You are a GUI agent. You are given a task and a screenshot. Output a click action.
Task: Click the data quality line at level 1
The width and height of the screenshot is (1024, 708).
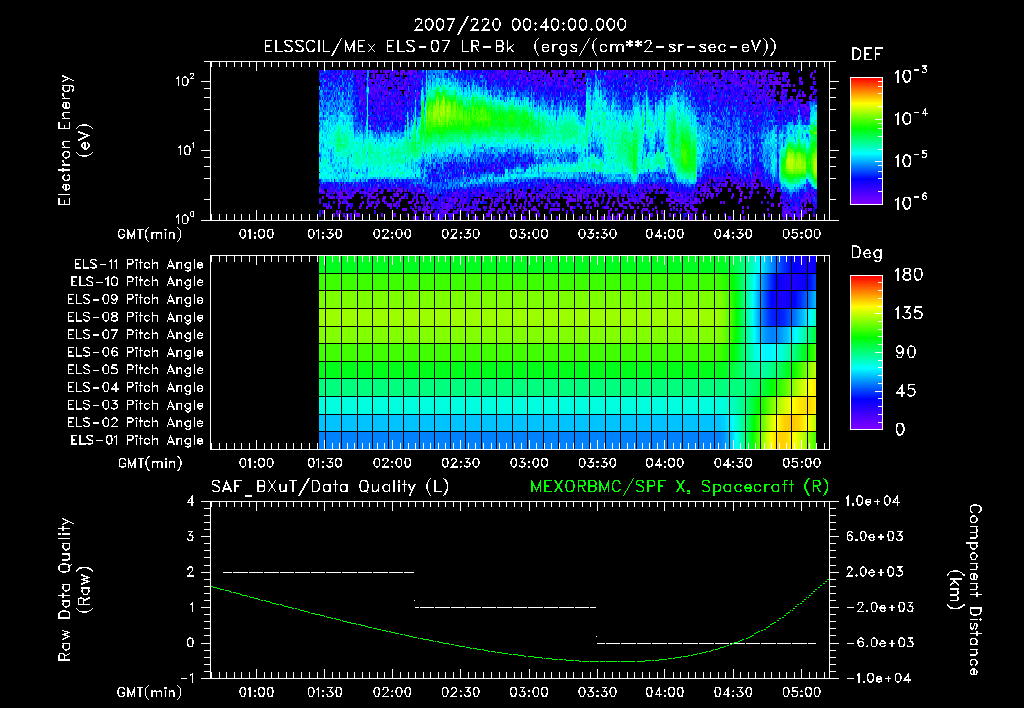(x=505, y=607)
